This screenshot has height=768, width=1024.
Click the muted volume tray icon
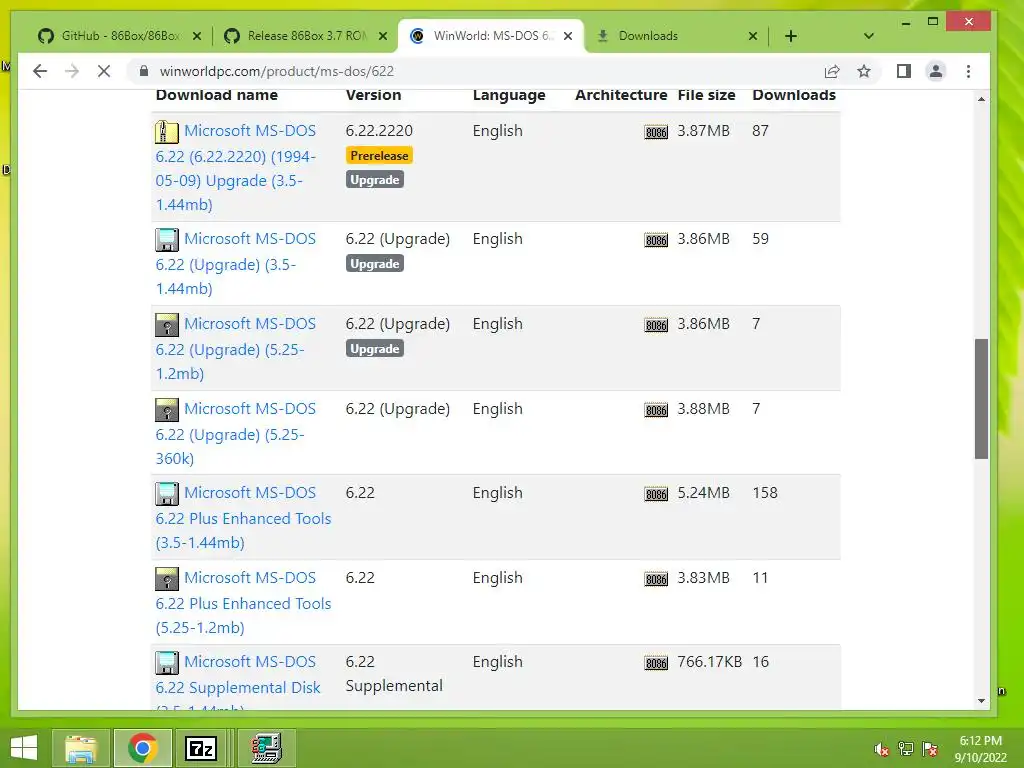(882, 749)
